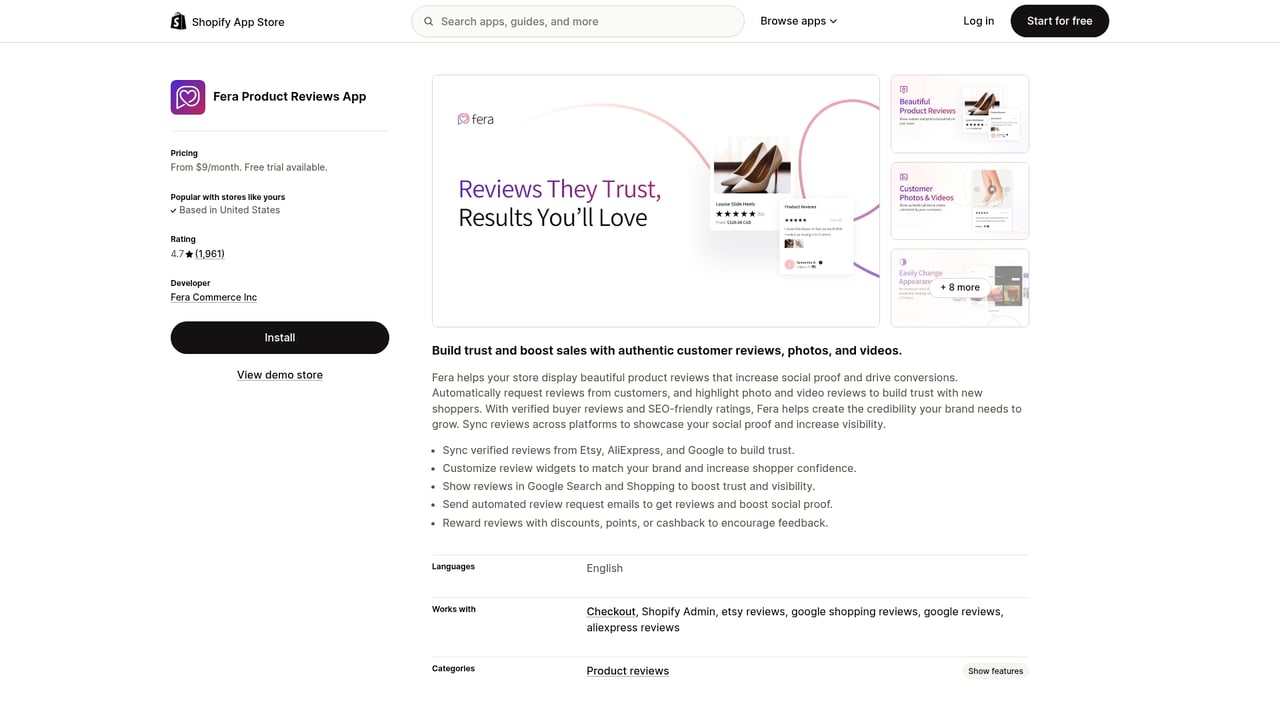
Task: Open the Start for free button
Action: 1059,20
